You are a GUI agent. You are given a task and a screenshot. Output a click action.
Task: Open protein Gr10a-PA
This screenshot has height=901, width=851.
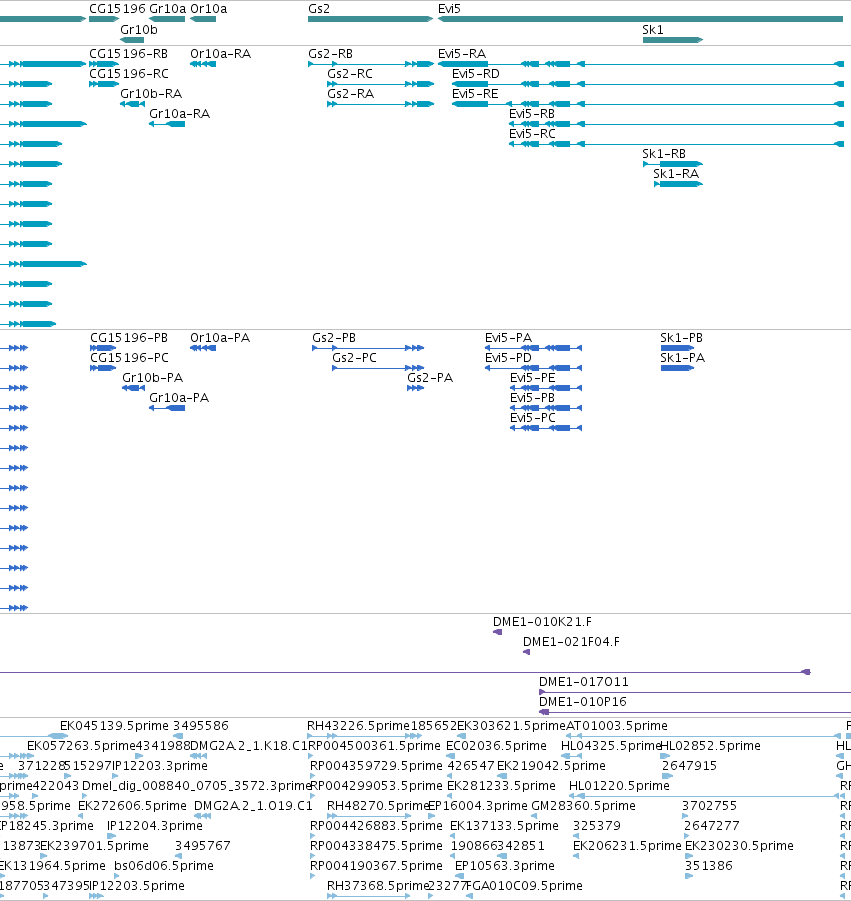tap(179, 398)
